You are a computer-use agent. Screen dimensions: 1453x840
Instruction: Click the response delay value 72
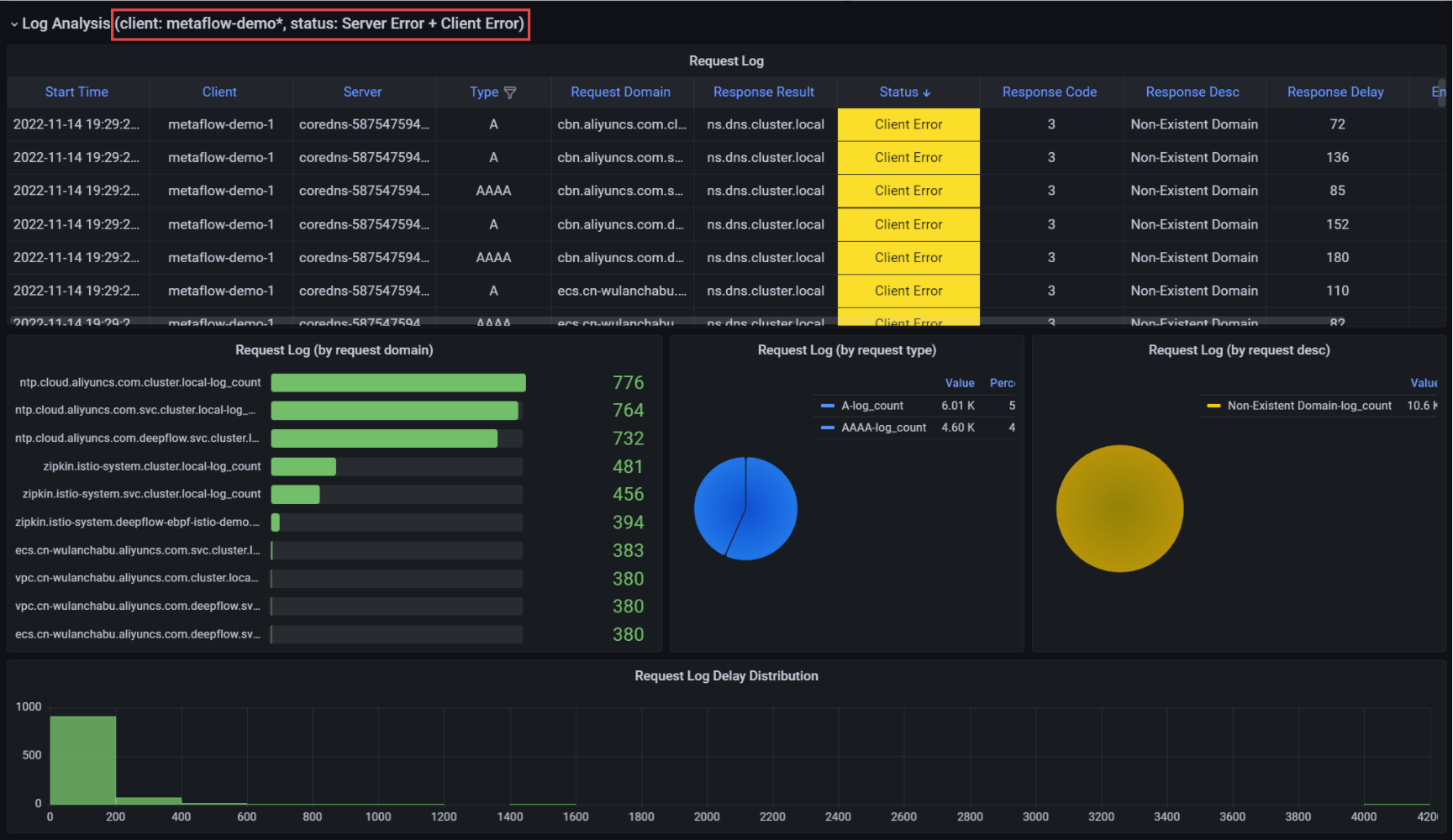1337,124
